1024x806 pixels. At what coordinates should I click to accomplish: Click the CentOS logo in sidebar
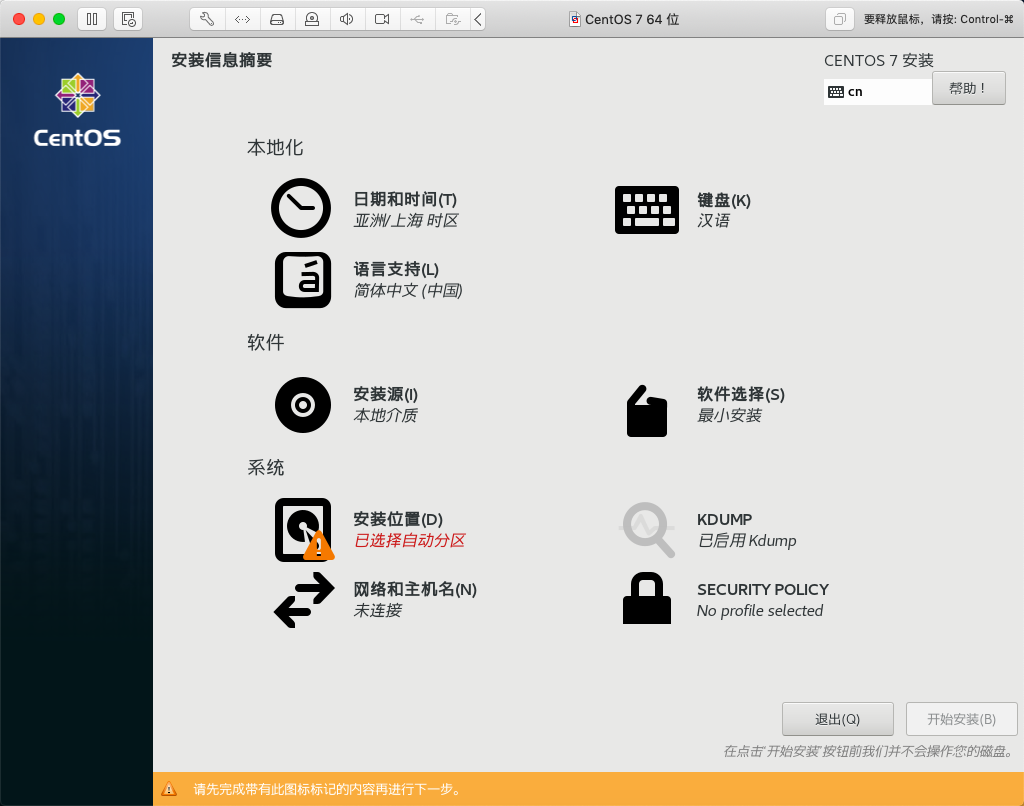pyautogui.click(x=77, y=110)
